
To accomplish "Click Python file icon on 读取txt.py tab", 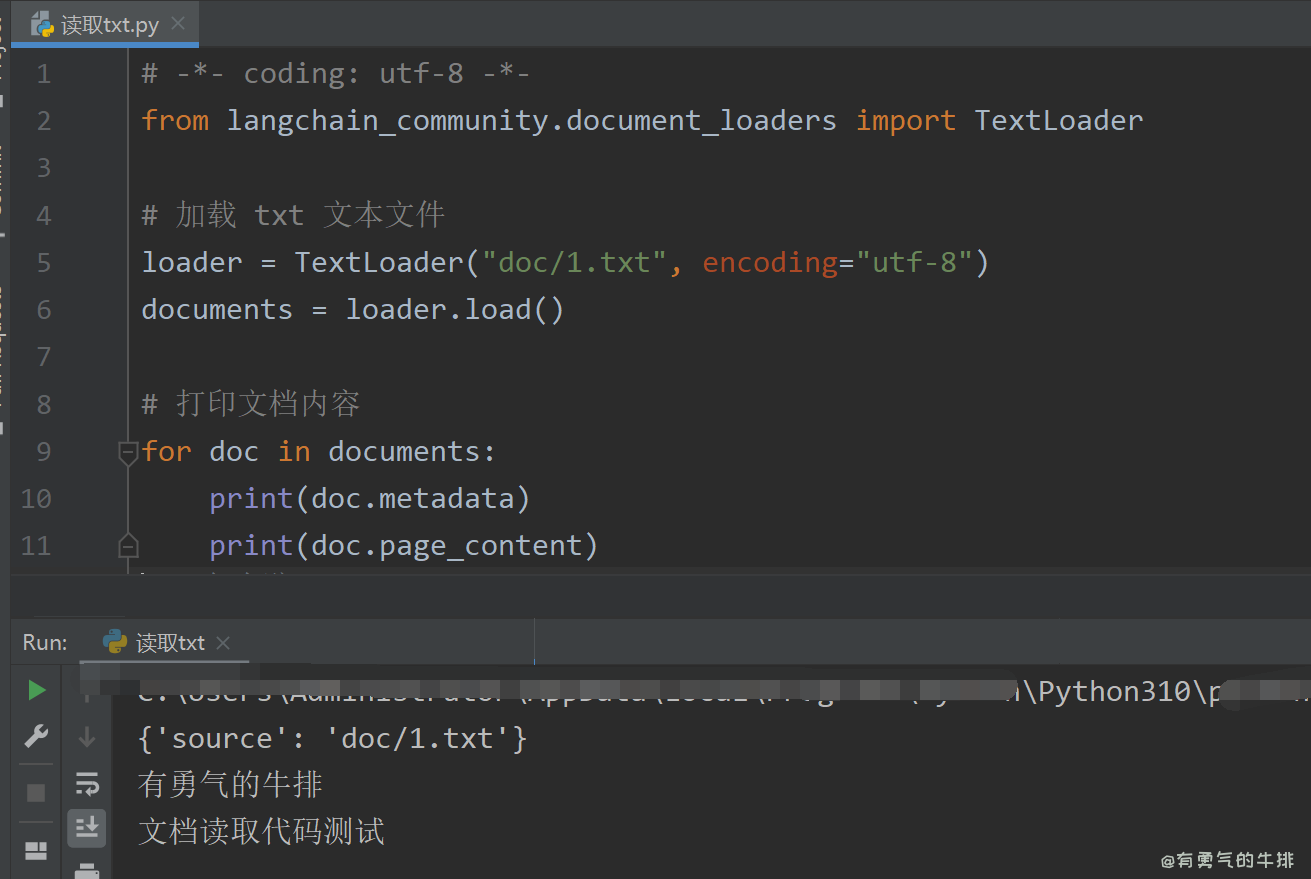I will pos(42,25).
